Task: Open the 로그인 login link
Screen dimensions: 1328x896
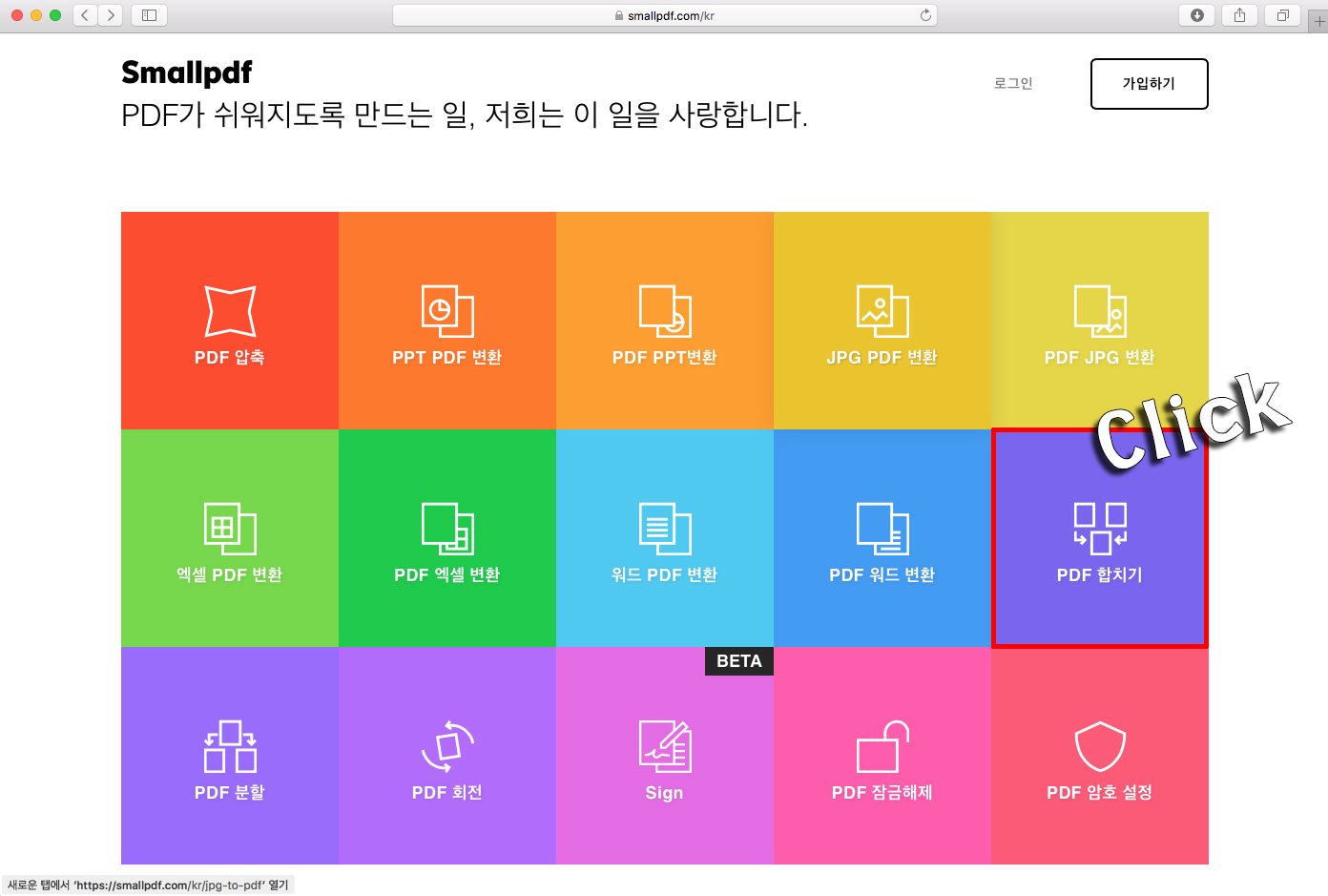Action: pos(1013,83)
